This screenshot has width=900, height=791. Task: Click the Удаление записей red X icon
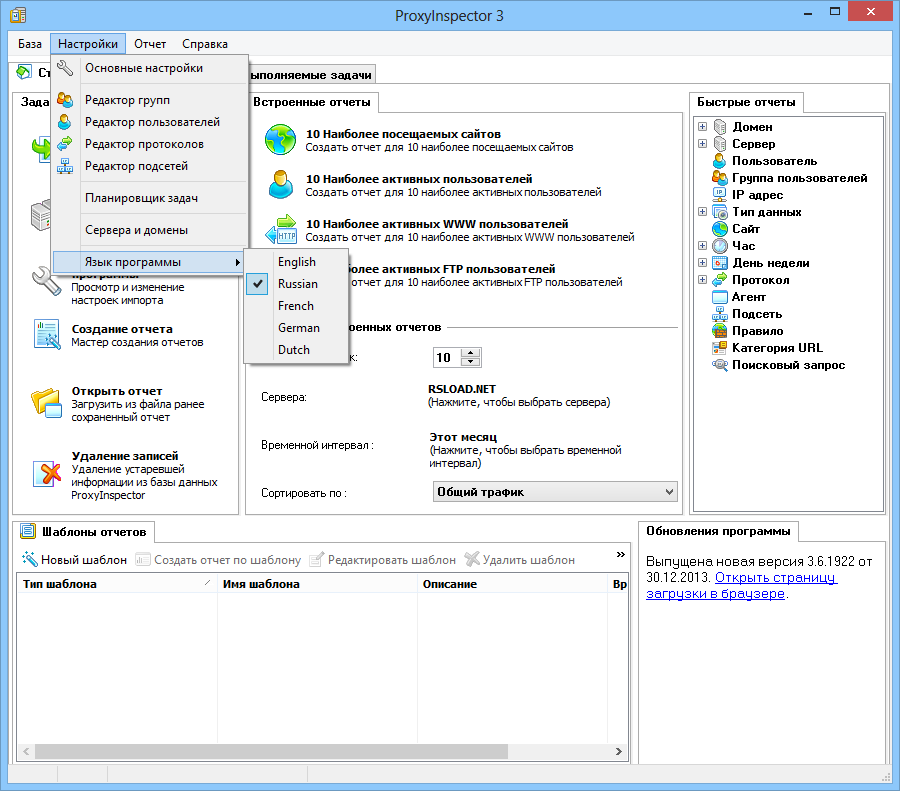click(x=47, y=474)
